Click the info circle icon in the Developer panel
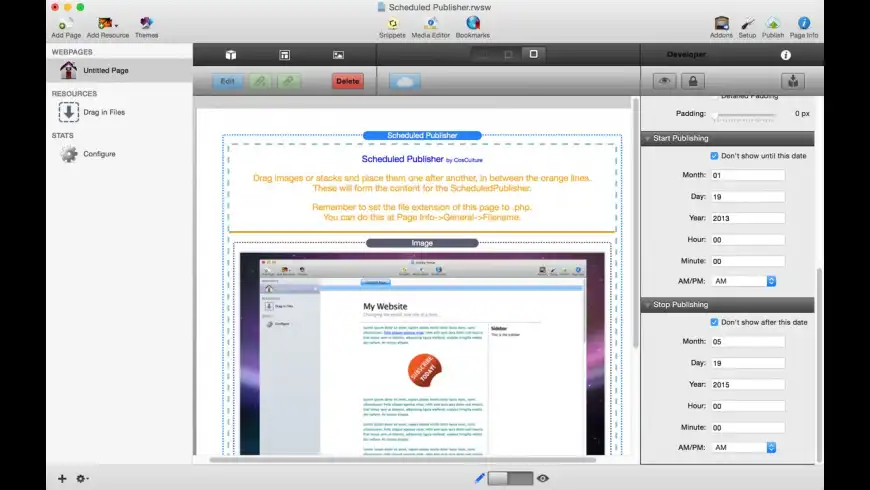The height and width of the screenshot is (490, 870). point(786,55)
